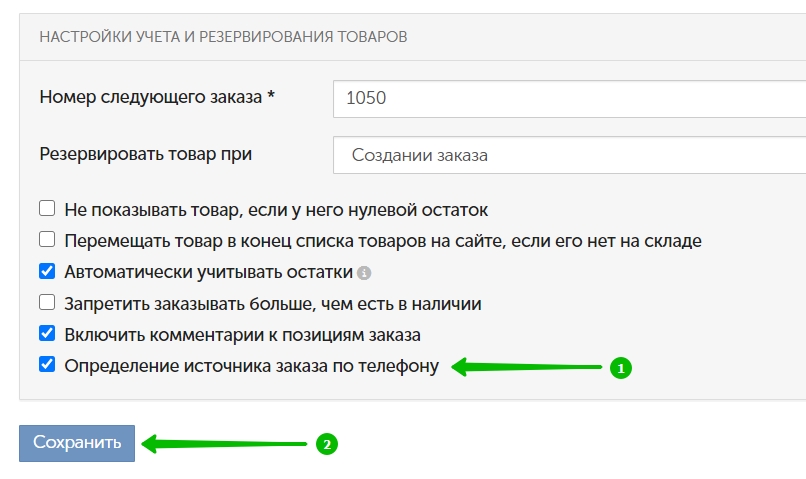Viewport: 806px width, 479px height.
Task: Uncheck the Автоматически учитывать остатки checkbox box
Action: (x=47, y=271)
